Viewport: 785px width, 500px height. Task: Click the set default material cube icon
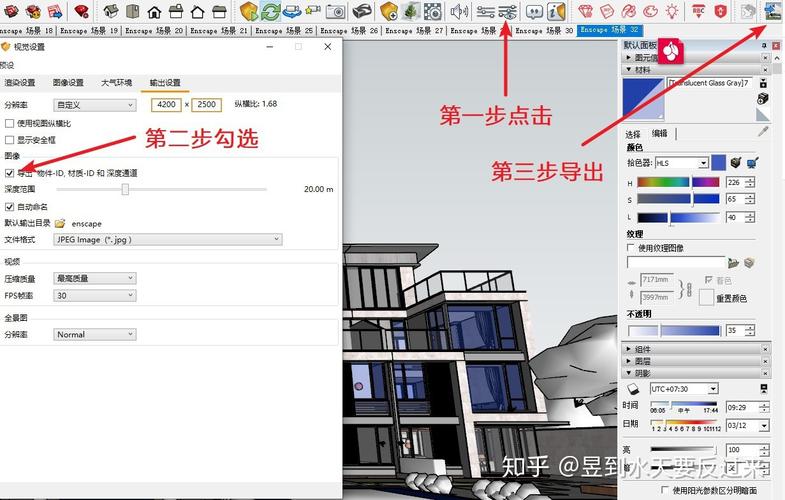763,98
